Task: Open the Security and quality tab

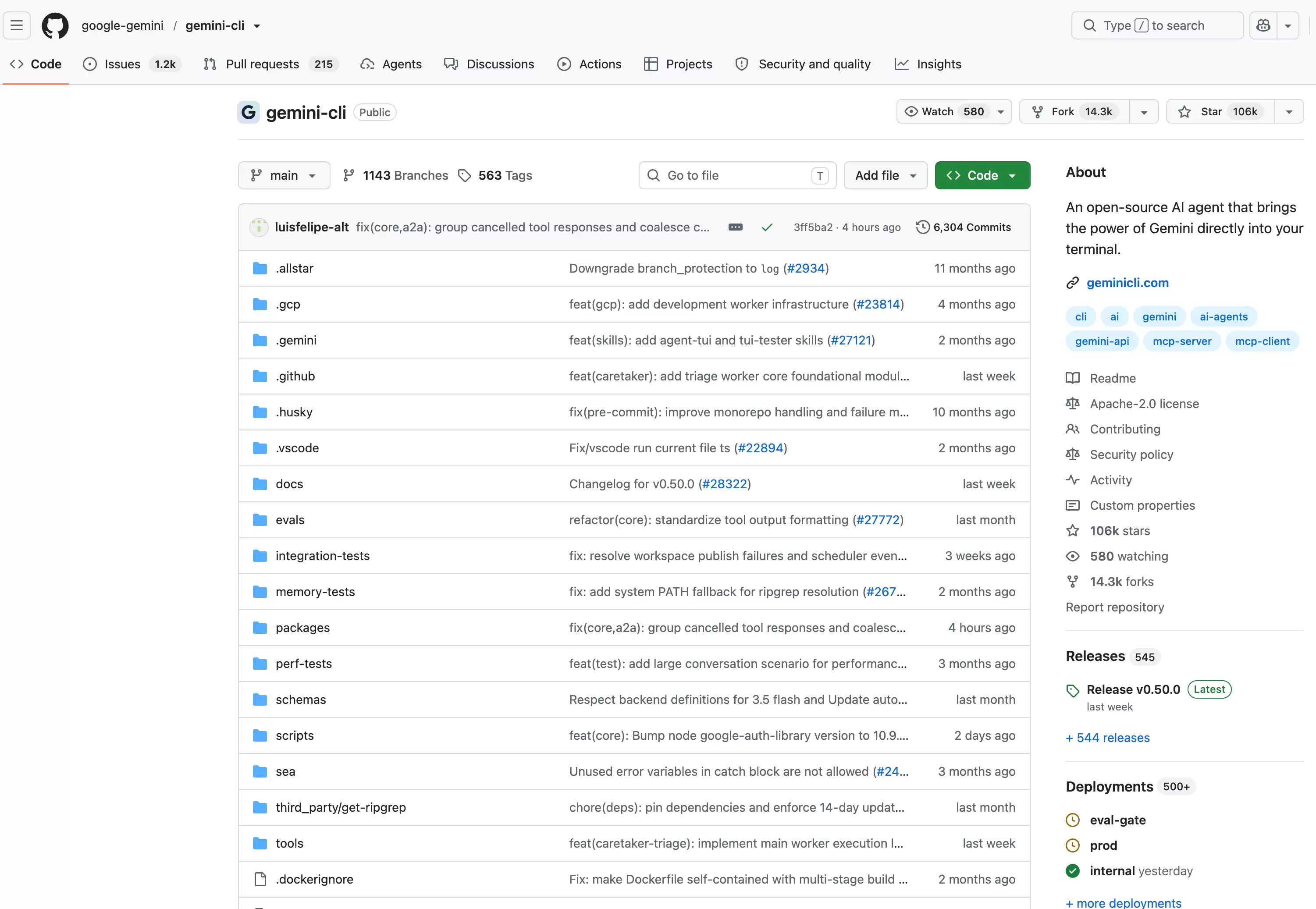Action: click(803, 64)
